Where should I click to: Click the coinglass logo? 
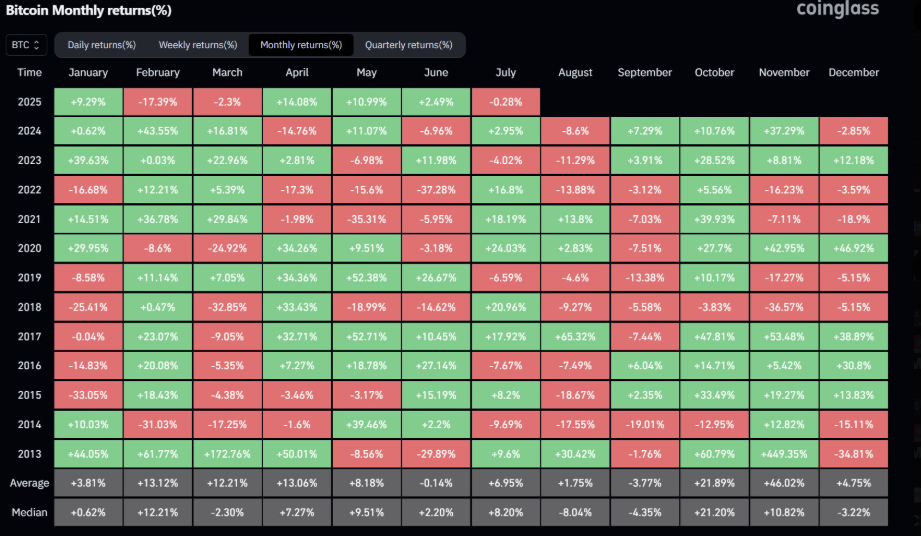(x=838, y=9)
